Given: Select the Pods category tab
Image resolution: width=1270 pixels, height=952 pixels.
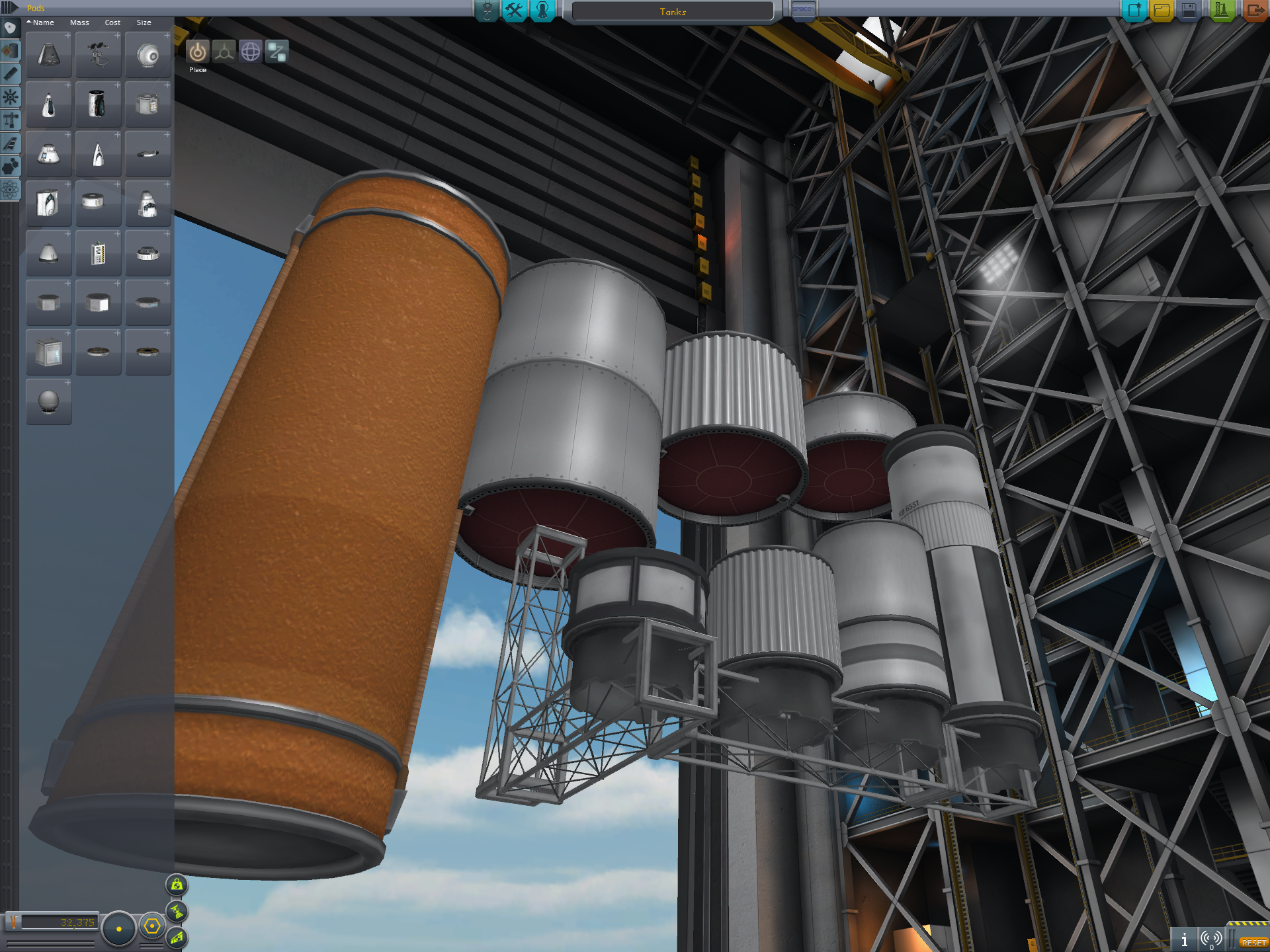Looking at the screenshot, I should pyautogui.click(x=10, y=28).
